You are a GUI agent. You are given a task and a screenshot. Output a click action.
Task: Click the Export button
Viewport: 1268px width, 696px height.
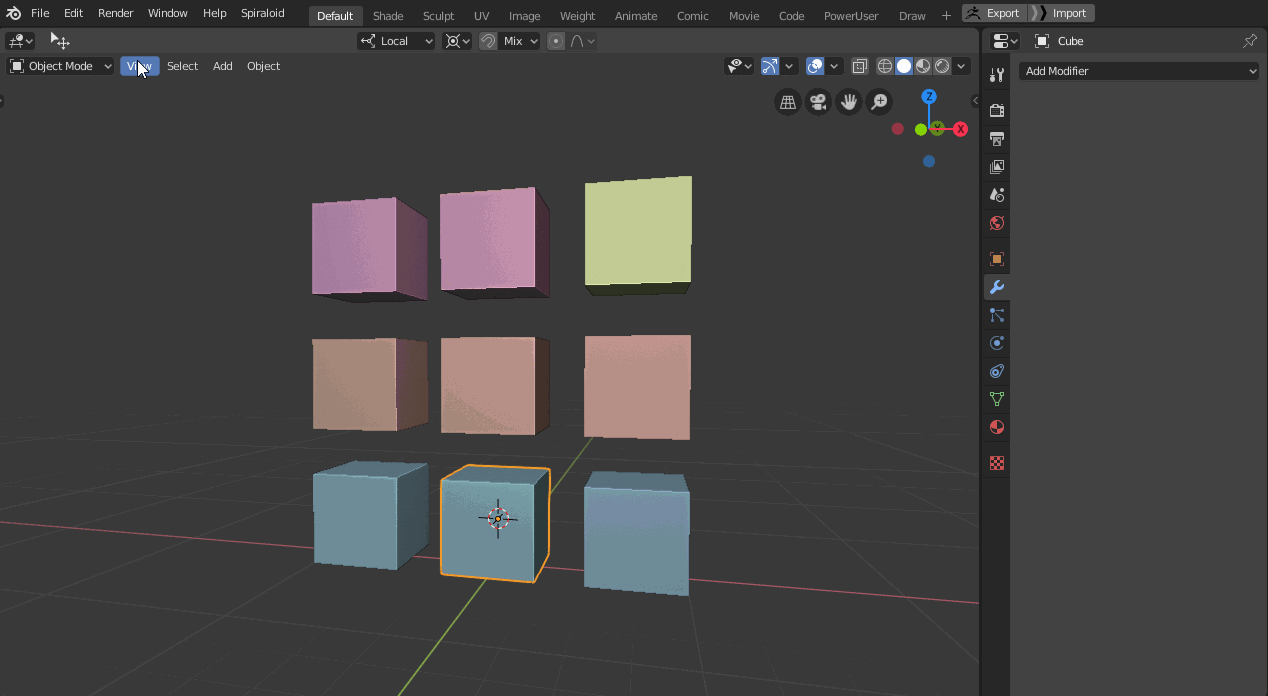995,13
